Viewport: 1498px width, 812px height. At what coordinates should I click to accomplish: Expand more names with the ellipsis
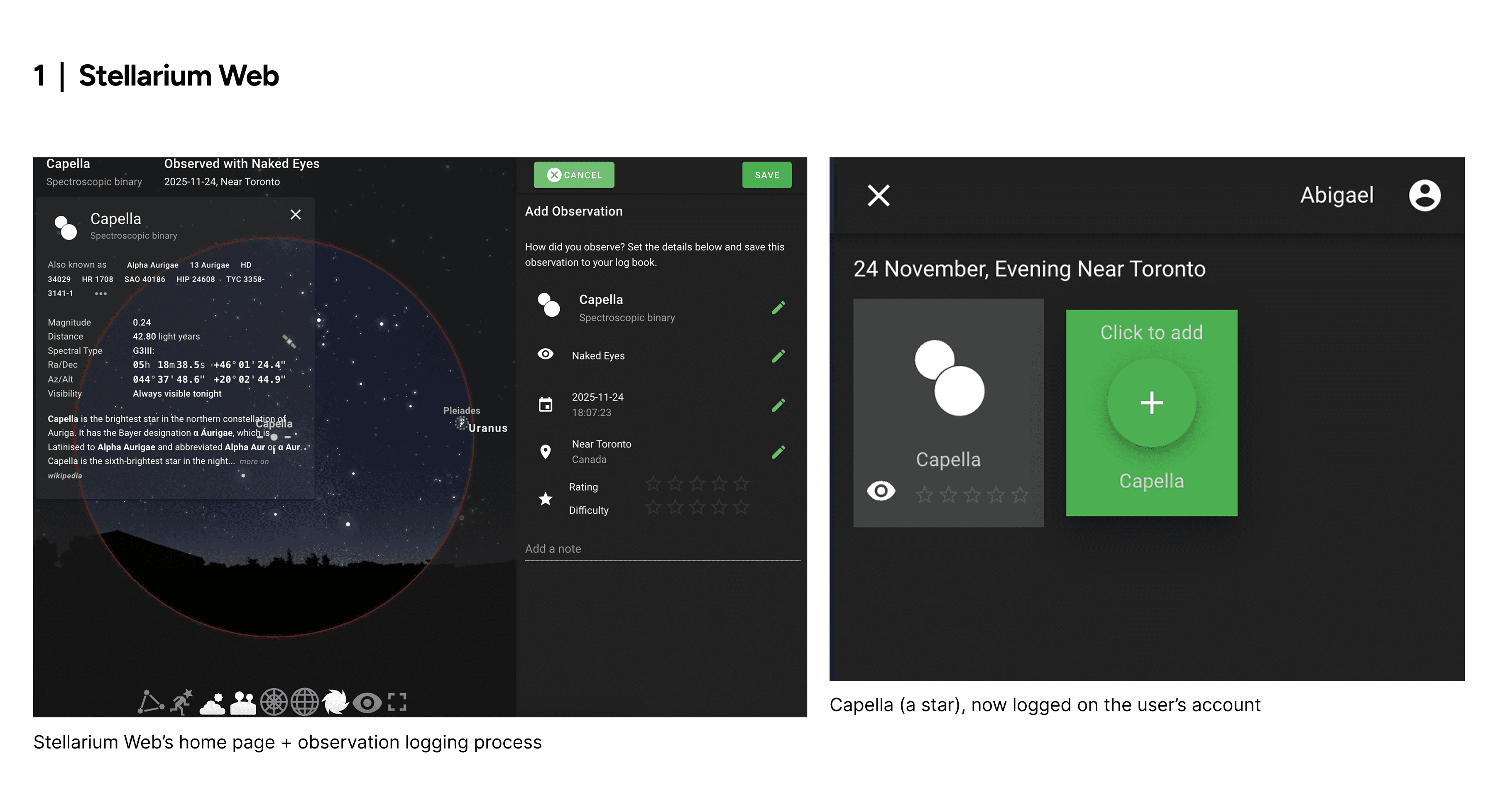click(x=100, y=293)
